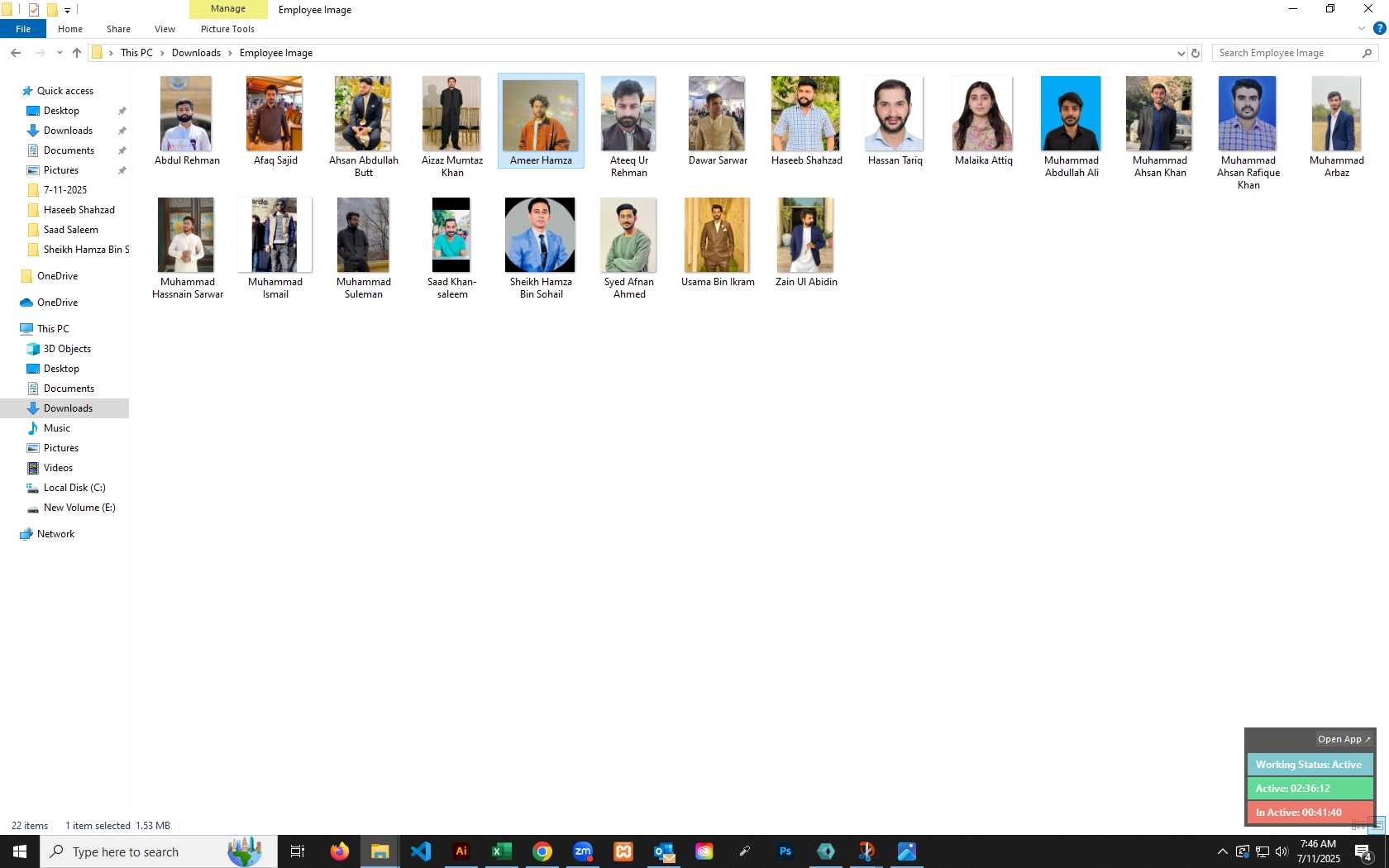Open the Windows Start menu
1389x868 pixels.
[20, 851]
